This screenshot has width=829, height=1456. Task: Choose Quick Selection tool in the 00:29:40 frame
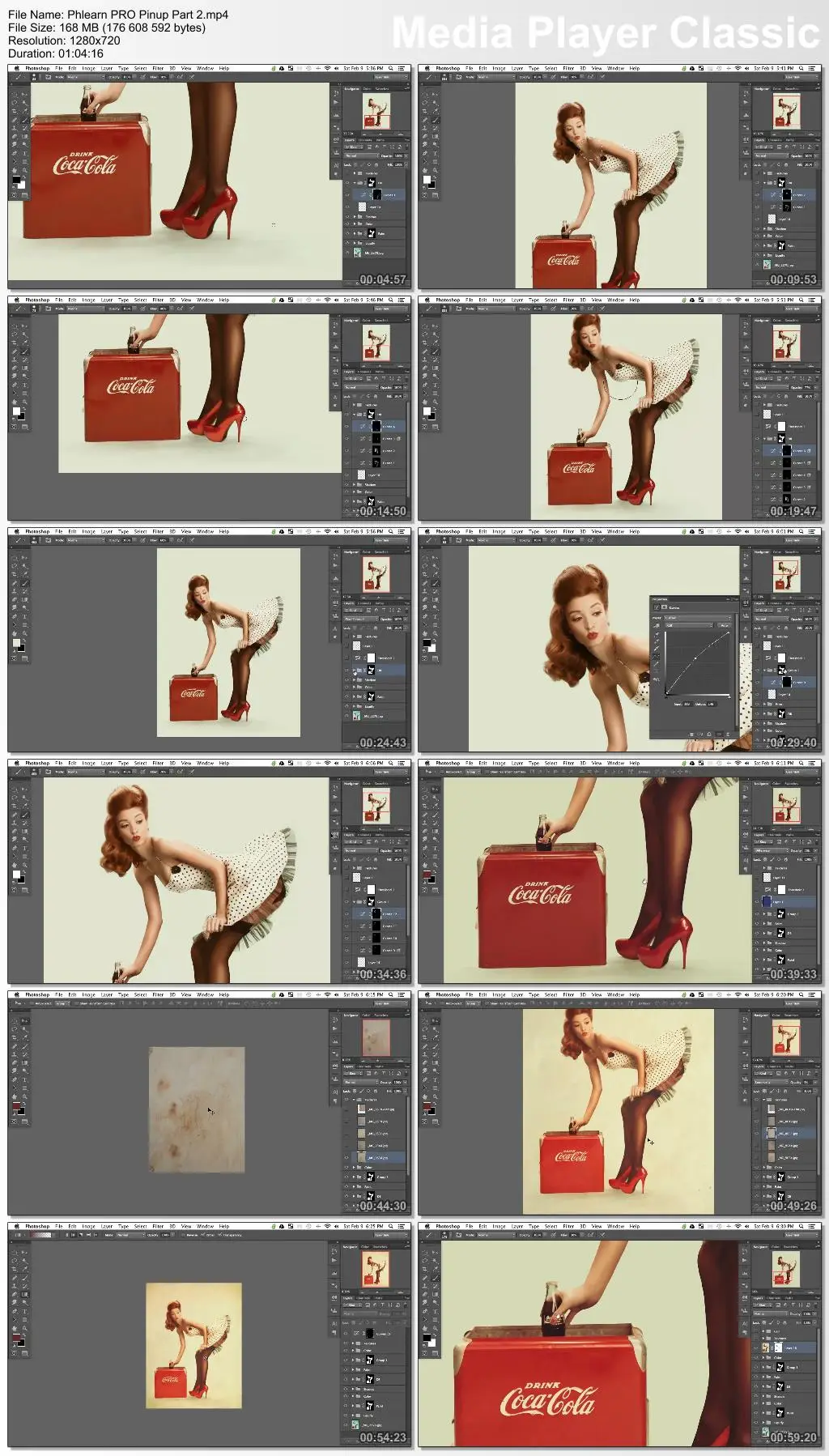pyautogui.click(x=436, y=565)
